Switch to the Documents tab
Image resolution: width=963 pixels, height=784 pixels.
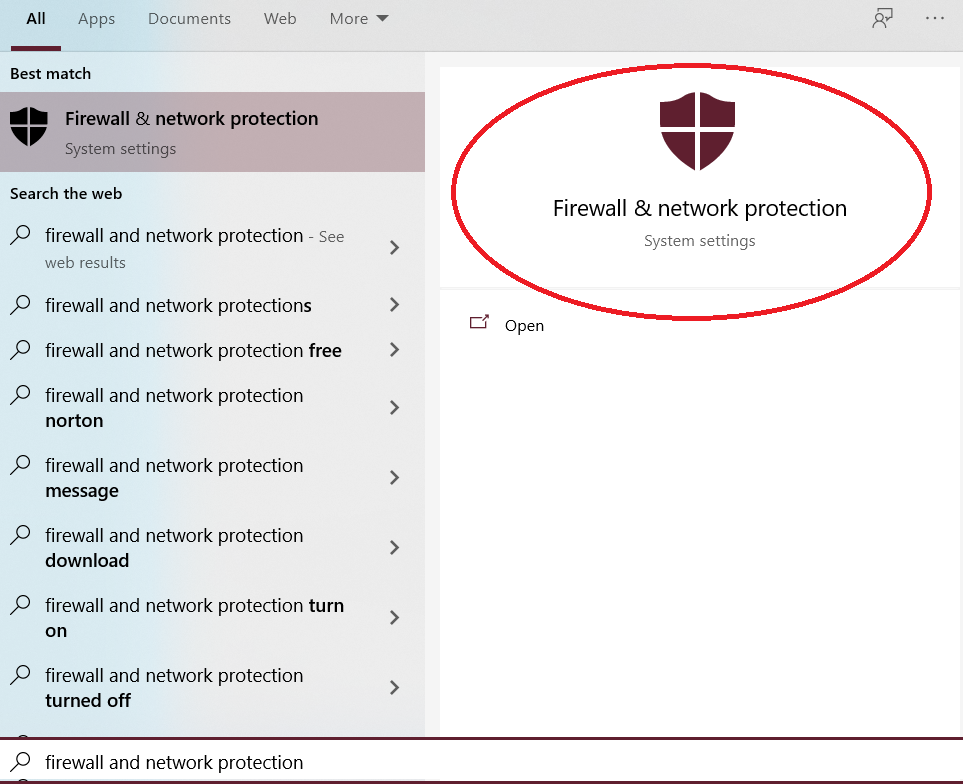point(189,19)
